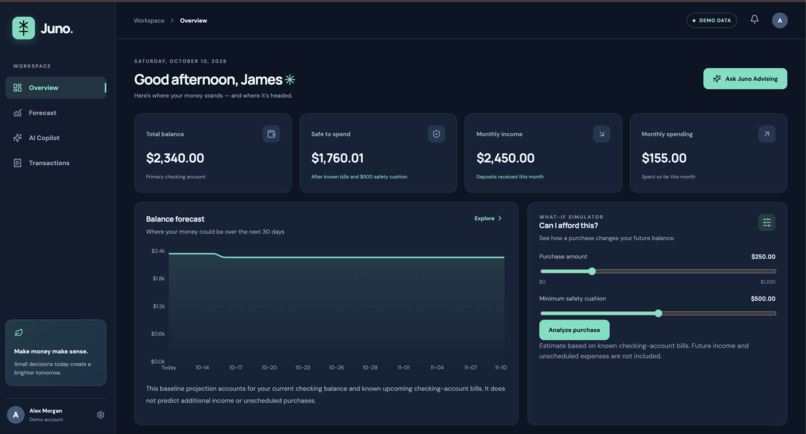Click the Balance forecast chart area
Image resolution: width=806 pixels, height=434 pixels.
[x=336, y=308]
